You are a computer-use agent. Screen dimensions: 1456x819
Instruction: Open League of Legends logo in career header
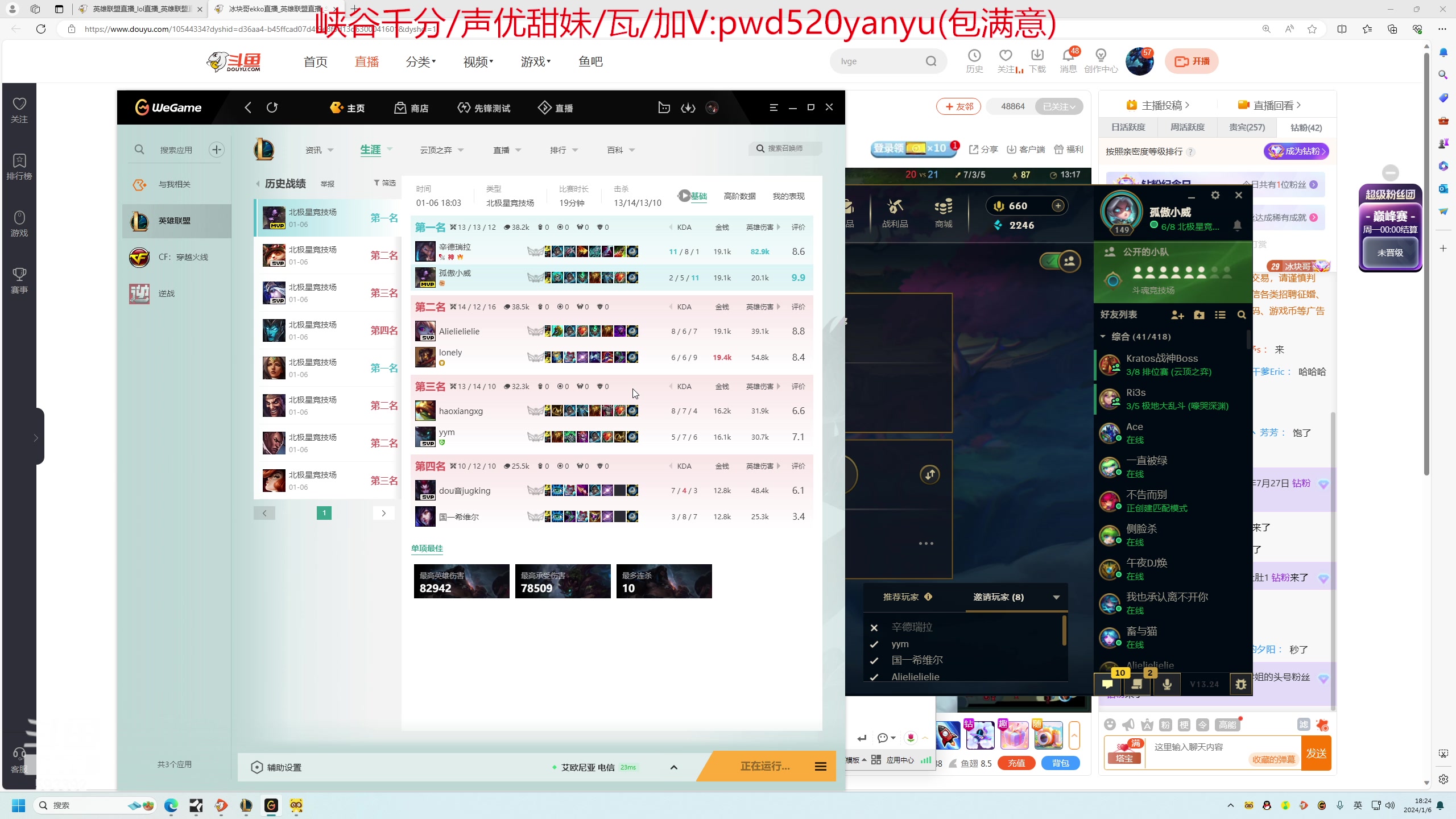tap(264, 150)
